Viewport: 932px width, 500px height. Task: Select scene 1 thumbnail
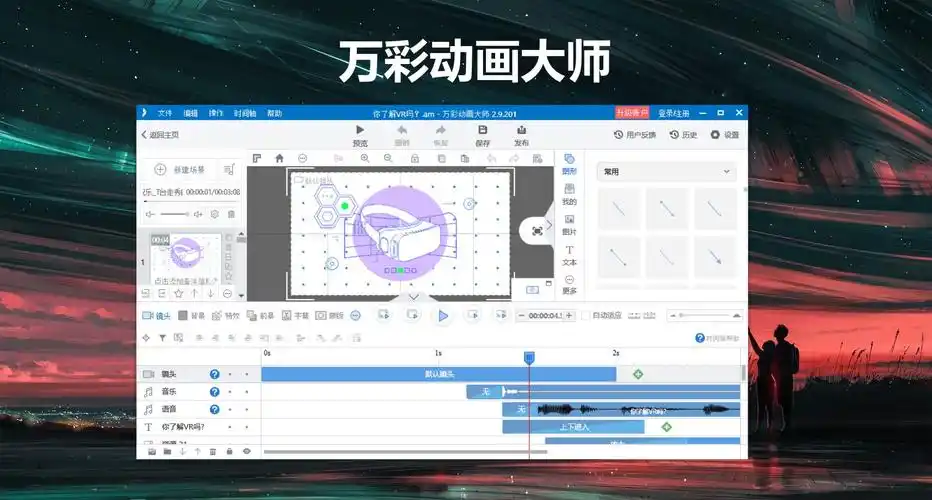tap(185, 259)
